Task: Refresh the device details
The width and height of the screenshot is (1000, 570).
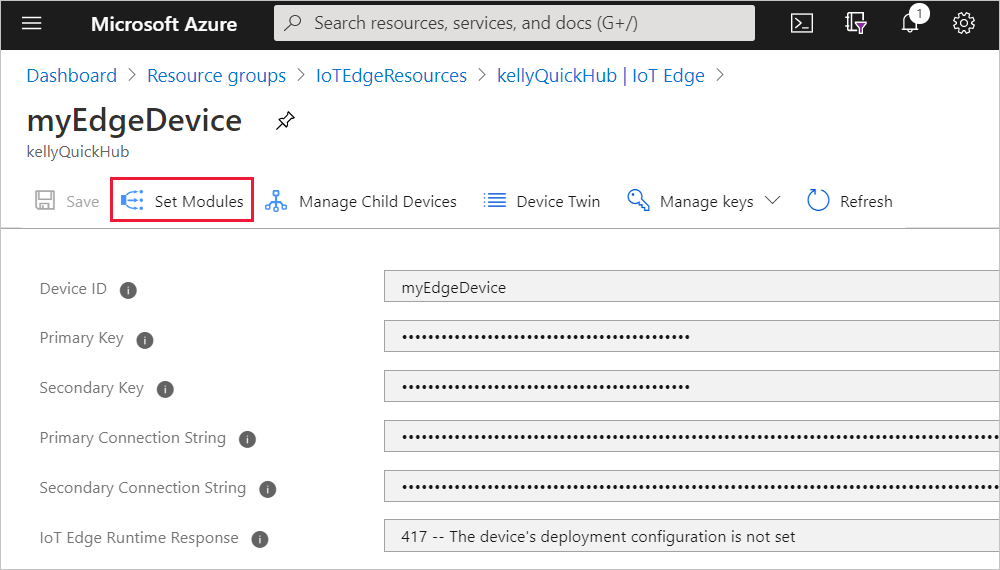Action: point(850,201)
